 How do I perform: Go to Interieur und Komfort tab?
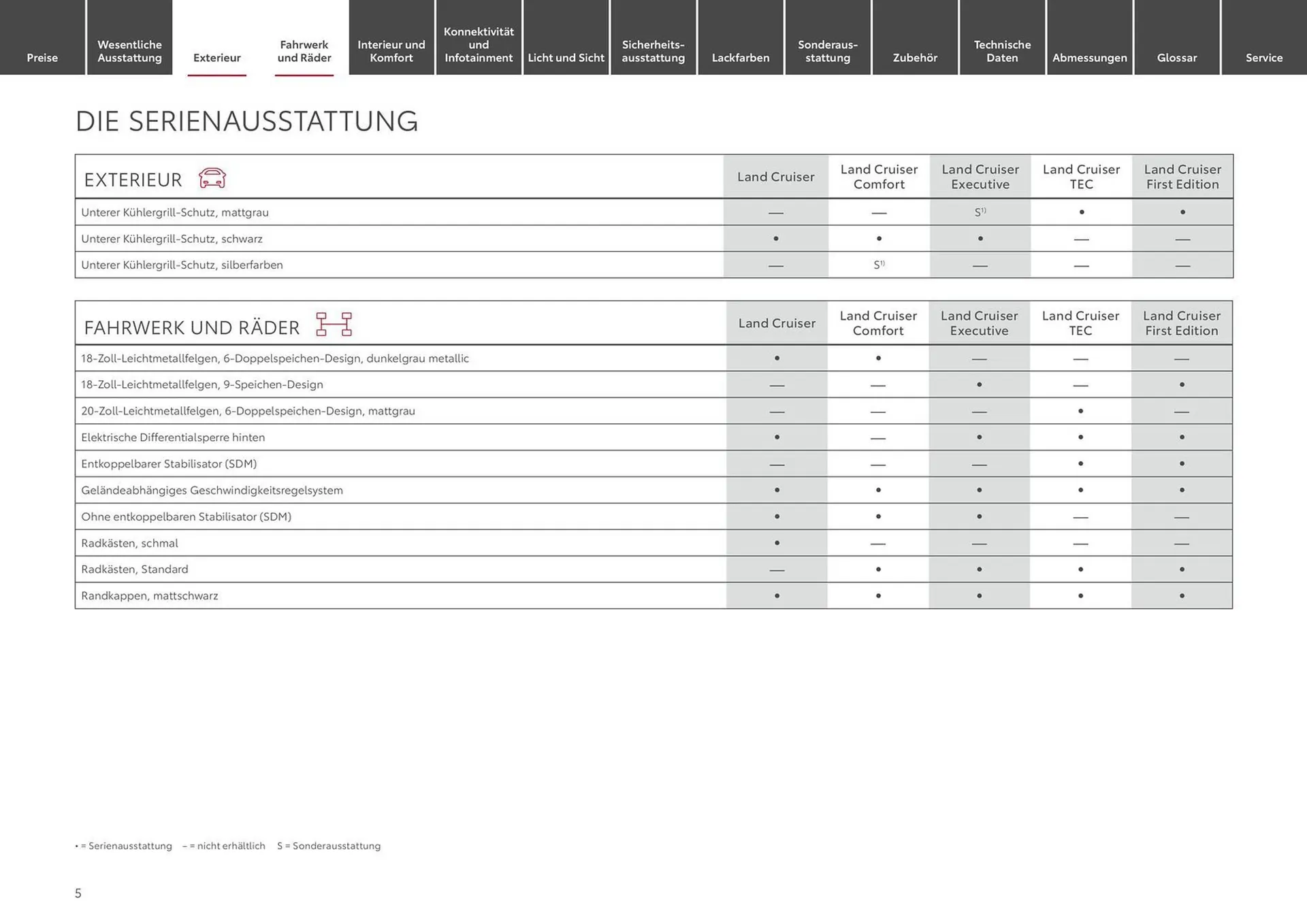tap(391, 51)
